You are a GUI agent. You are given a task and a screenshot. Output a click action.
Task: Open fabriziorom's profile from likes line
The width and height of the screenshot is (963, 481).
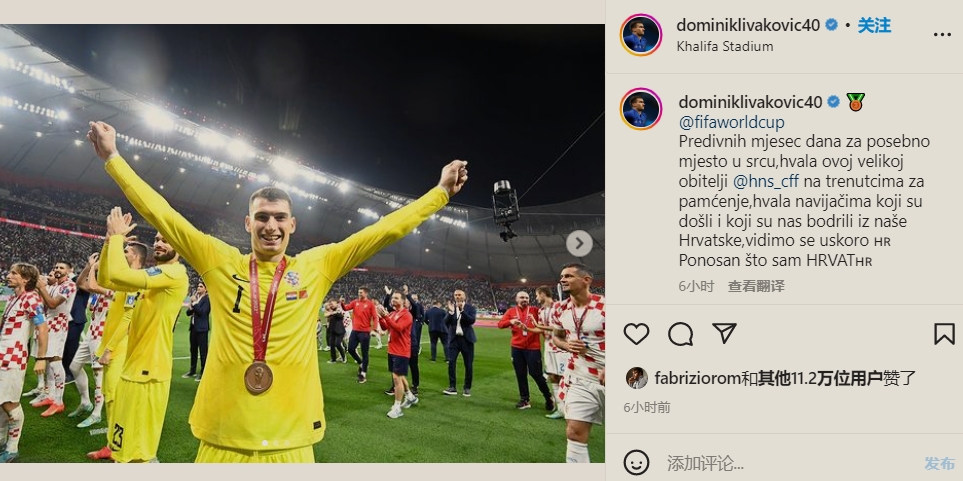[x=697, y=378]
